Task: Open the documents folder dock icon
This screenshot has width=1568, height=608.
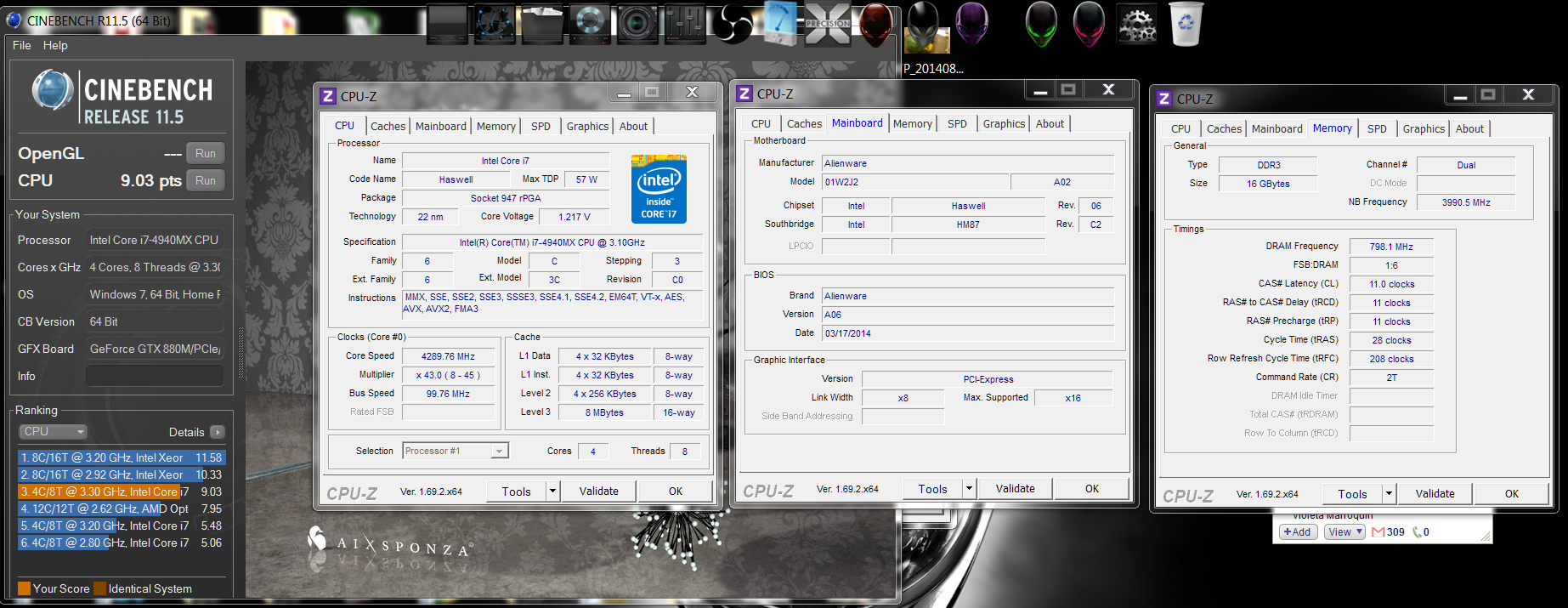Action: [x=542, y=23]
